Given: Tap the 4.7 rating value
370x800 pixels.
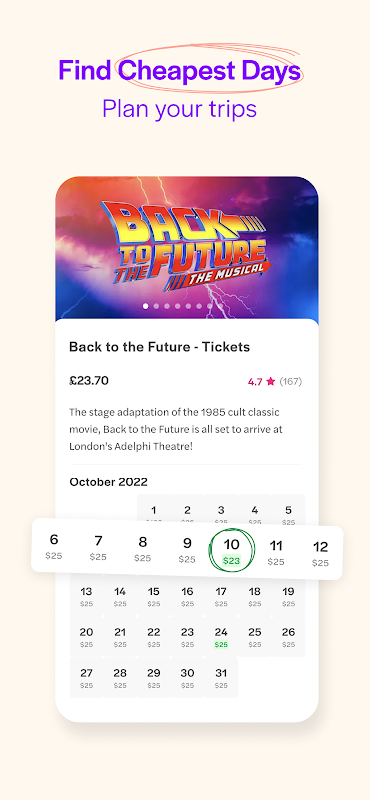Looking at the screenshot, I should (x=255, y=381).
